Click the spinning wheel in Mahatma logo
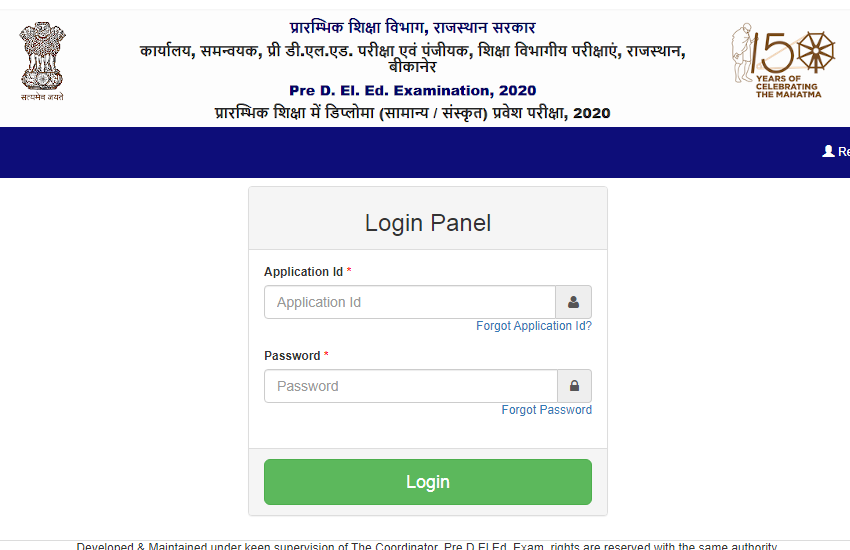This screenshot has width=850, height=550. pos(816,52)
